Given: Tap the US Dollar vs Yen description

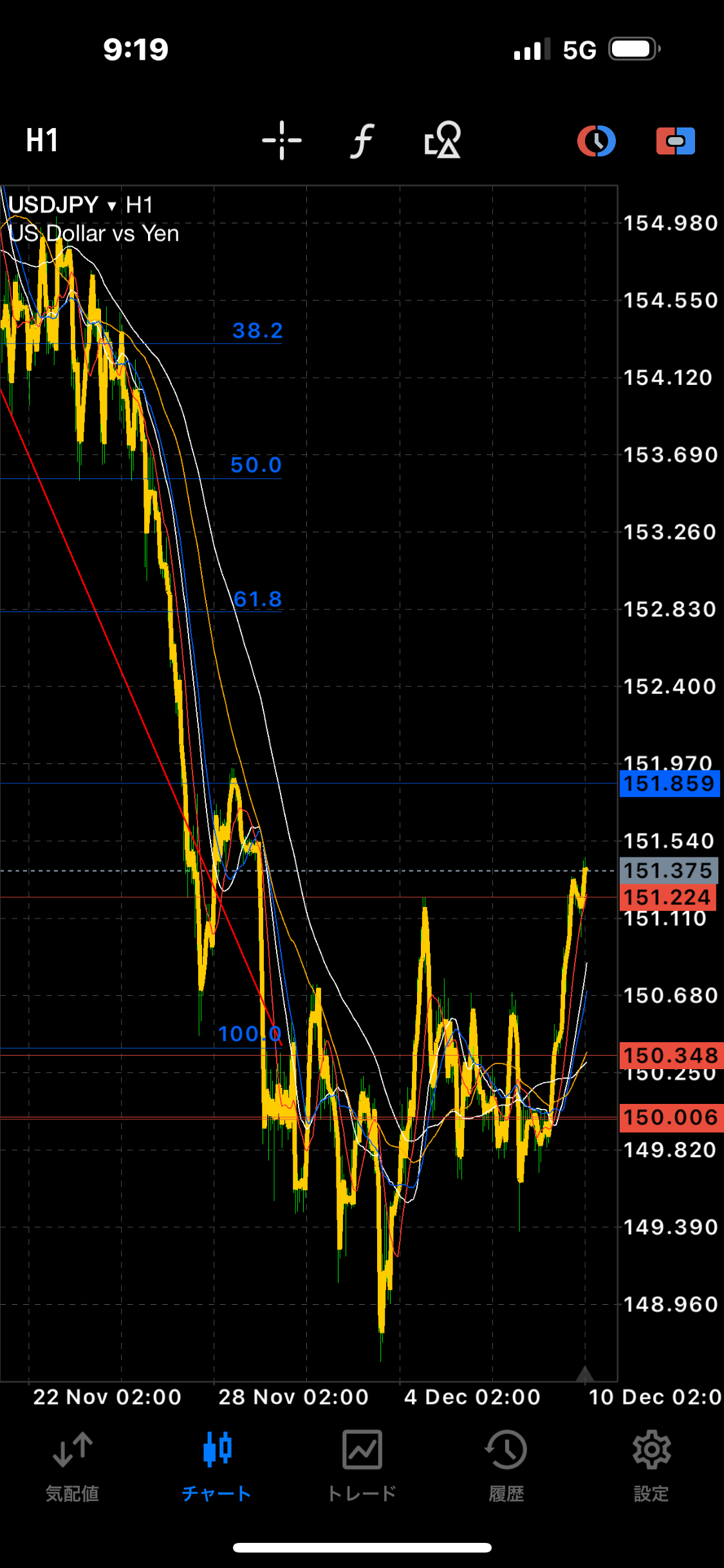Looking at the screenshot, I should point(94,234).
